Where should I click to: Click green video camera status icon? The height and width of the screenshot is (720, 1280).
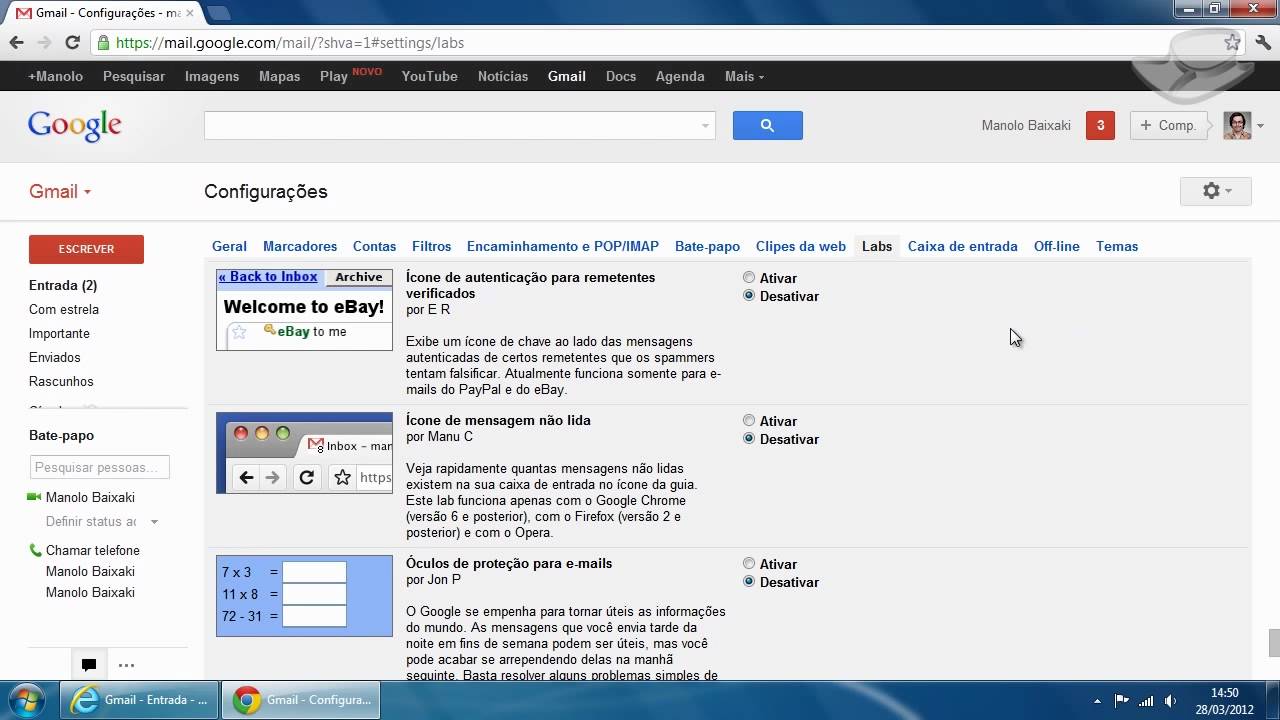pyautogui.click(x=34, y=497)
